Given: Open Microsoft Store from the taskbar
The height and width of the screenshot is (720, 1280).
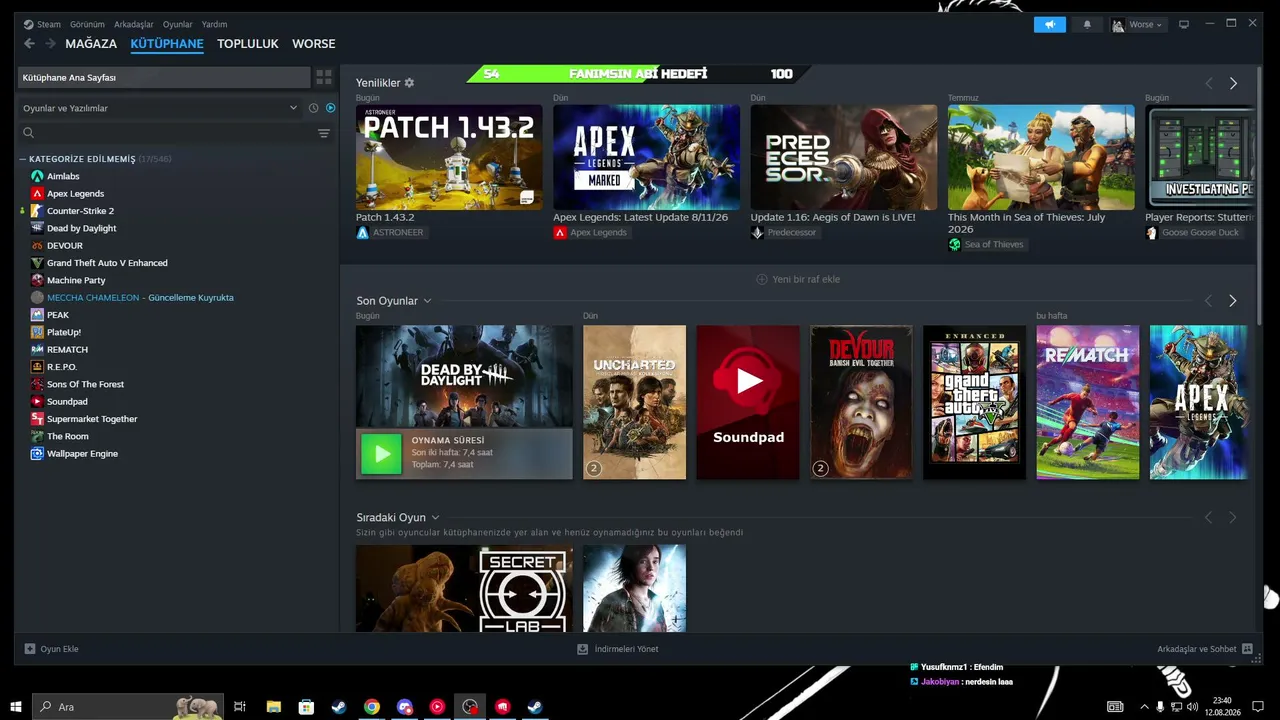Looking at the screenshot, I should point(306,707).
